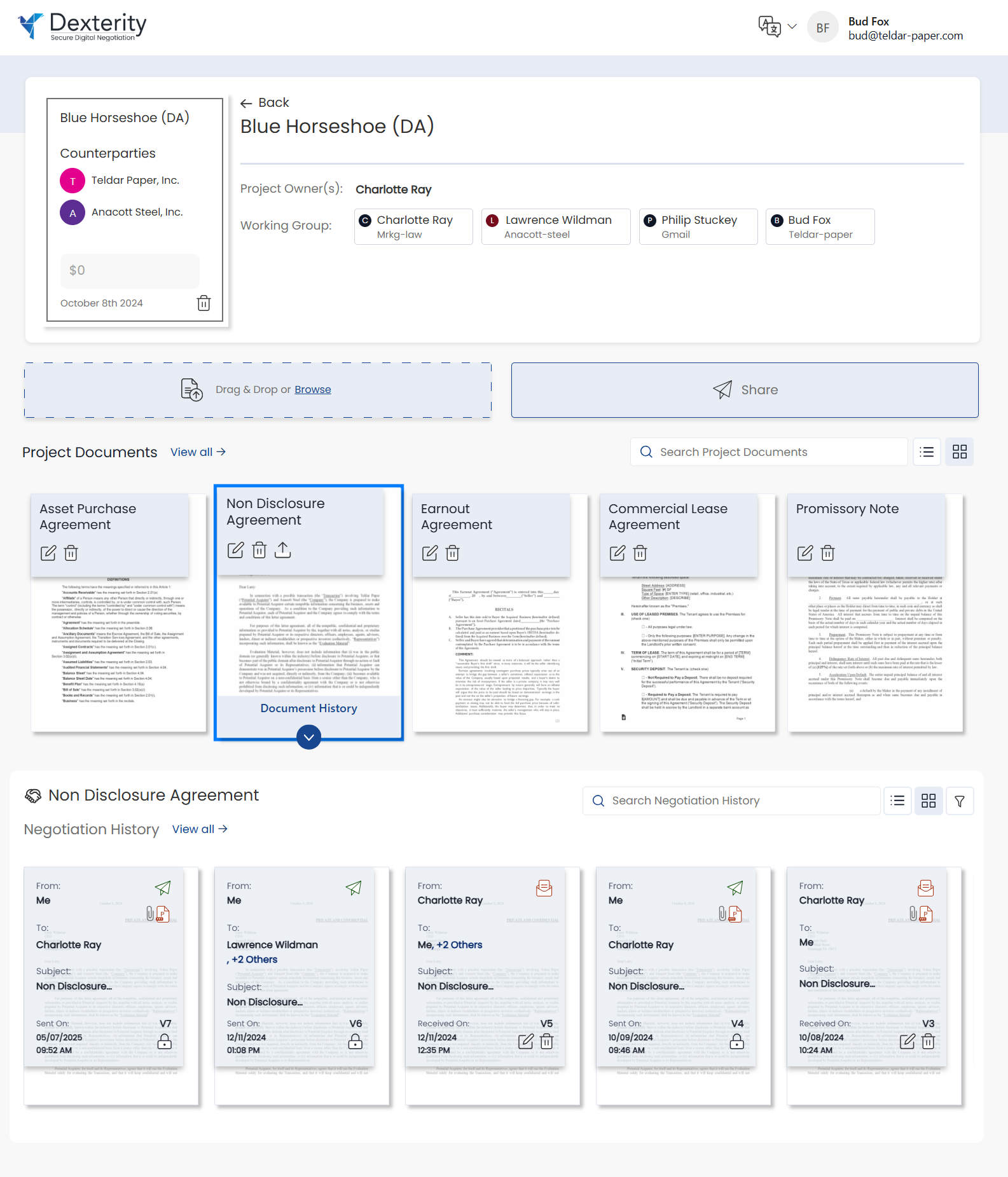Delete the V5 received version
The width and height of the screenshot is (1008, 1177).
pos(547,1042)
